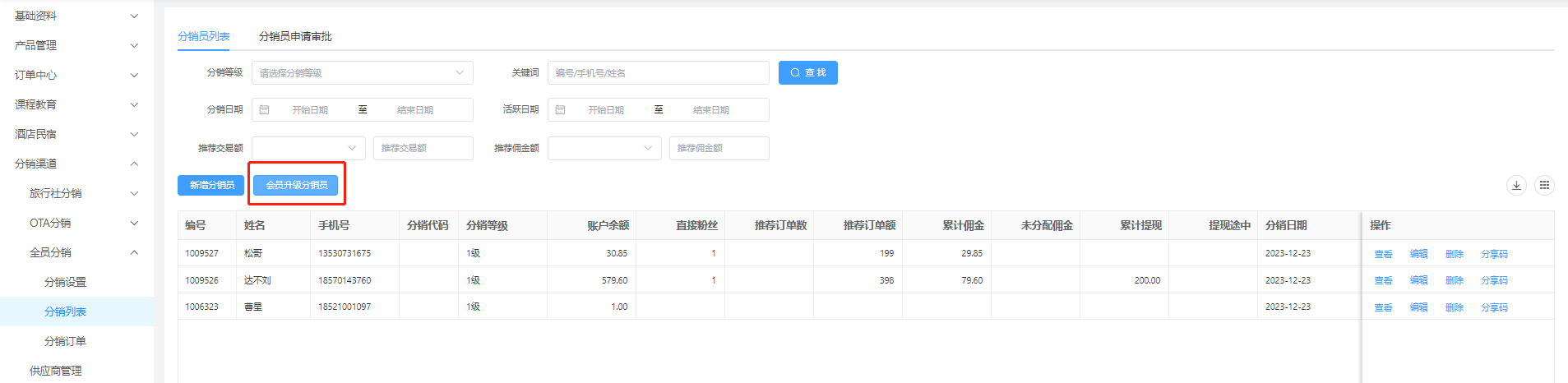This screenshot has width=1568, height=383.
Task: Click the 新增分销员 button
Action: pos(211,186)
